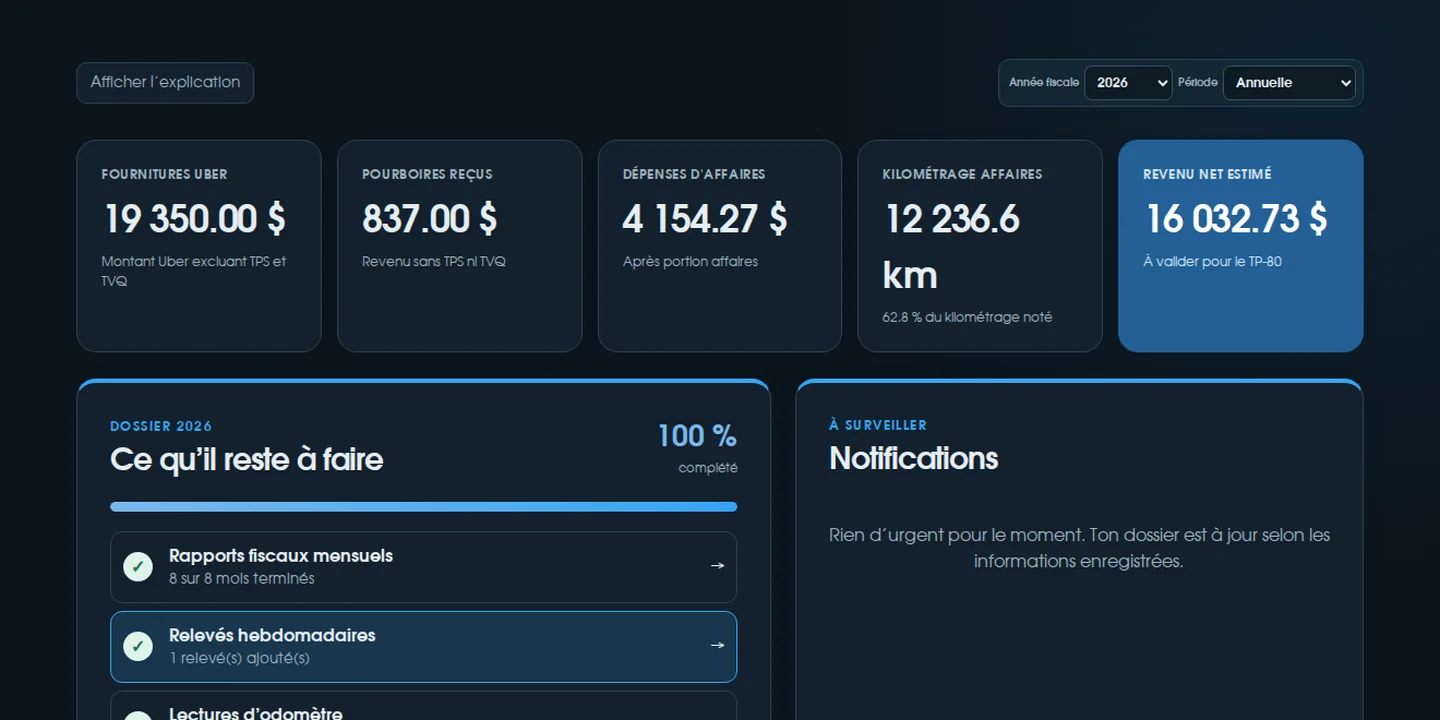Click the 8 sur 8 mois terminés text
This screenshot has width=1440, height=720.
pos(242,579)
